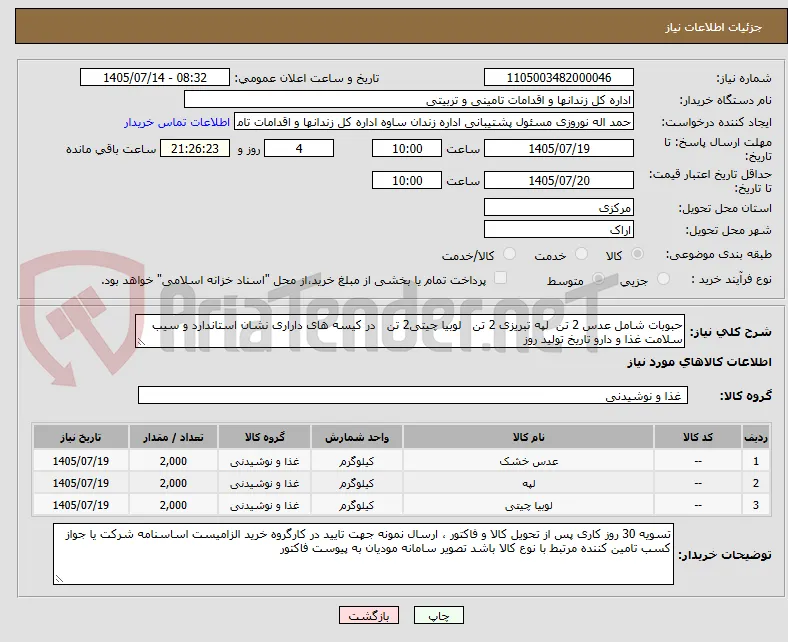Screen dimensions: 788x642
Task: Click the عدس خشک item name cell
Action: pyautogui.click(x=528, y=461)
